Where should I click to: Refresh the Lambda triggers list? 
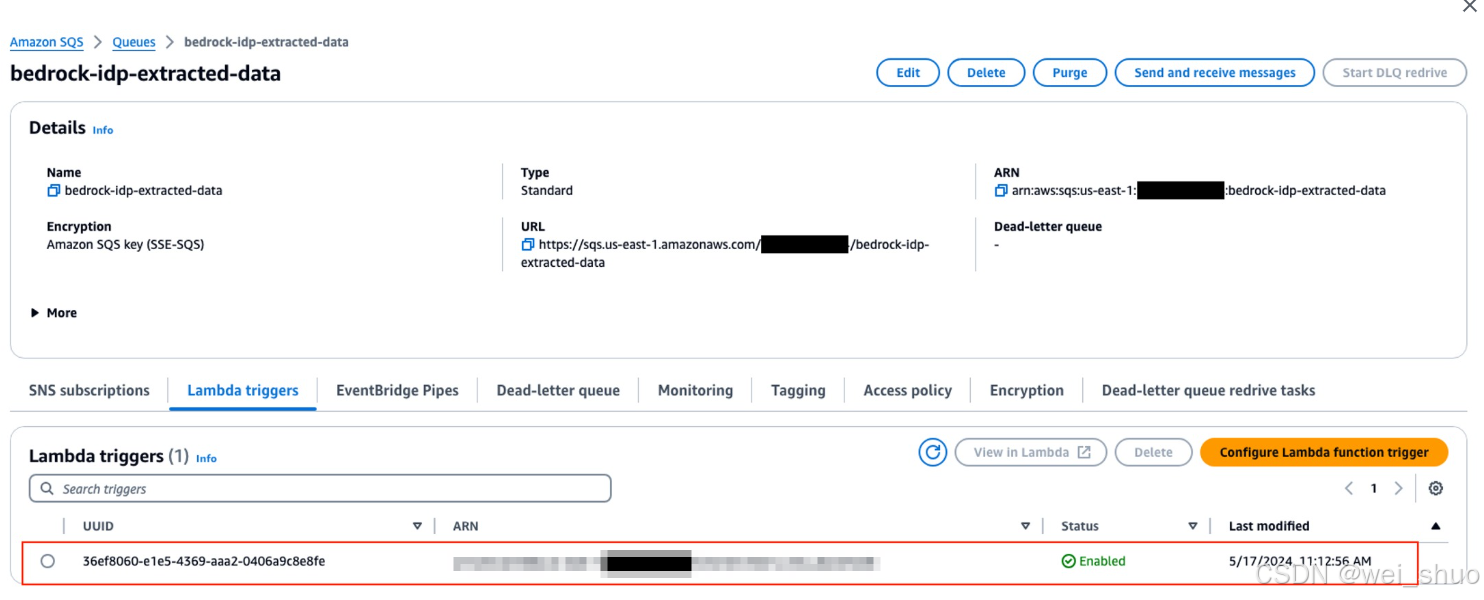coord(933,452)
